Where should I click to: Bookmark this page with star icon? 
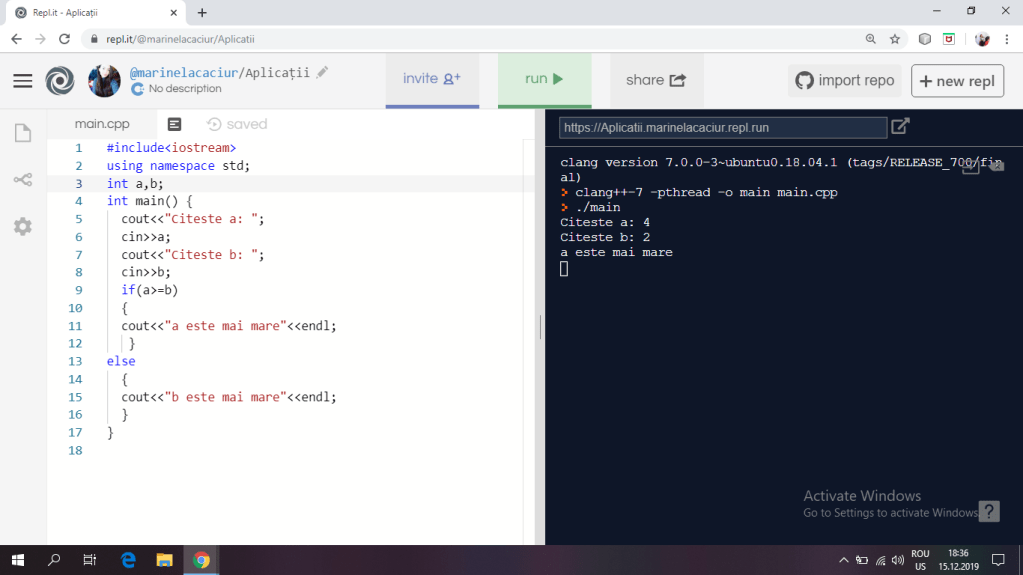(895, 39)
